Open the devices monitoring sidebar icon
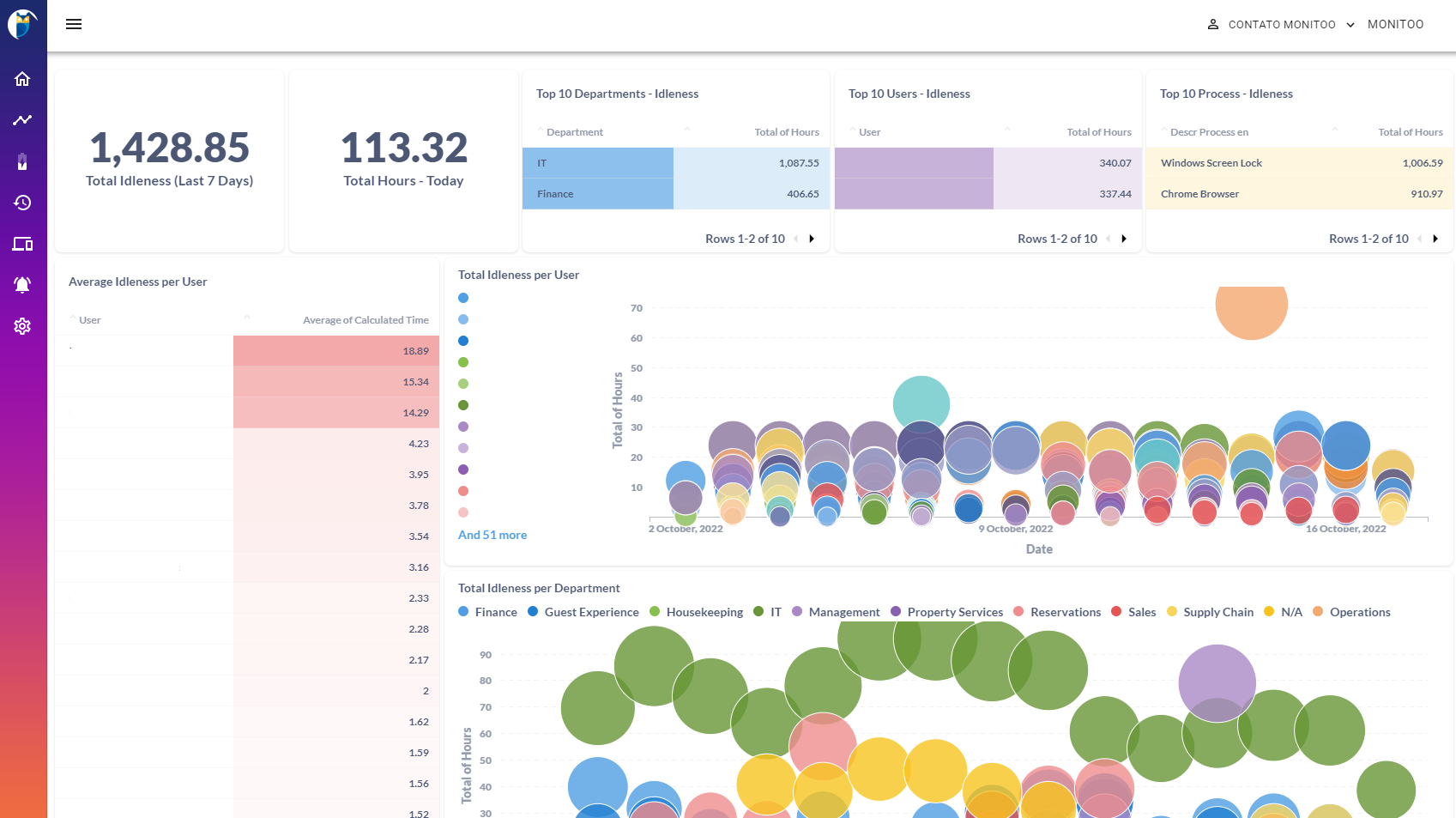This screenshot has width=1456, height=818. click(x=22, y=244)
